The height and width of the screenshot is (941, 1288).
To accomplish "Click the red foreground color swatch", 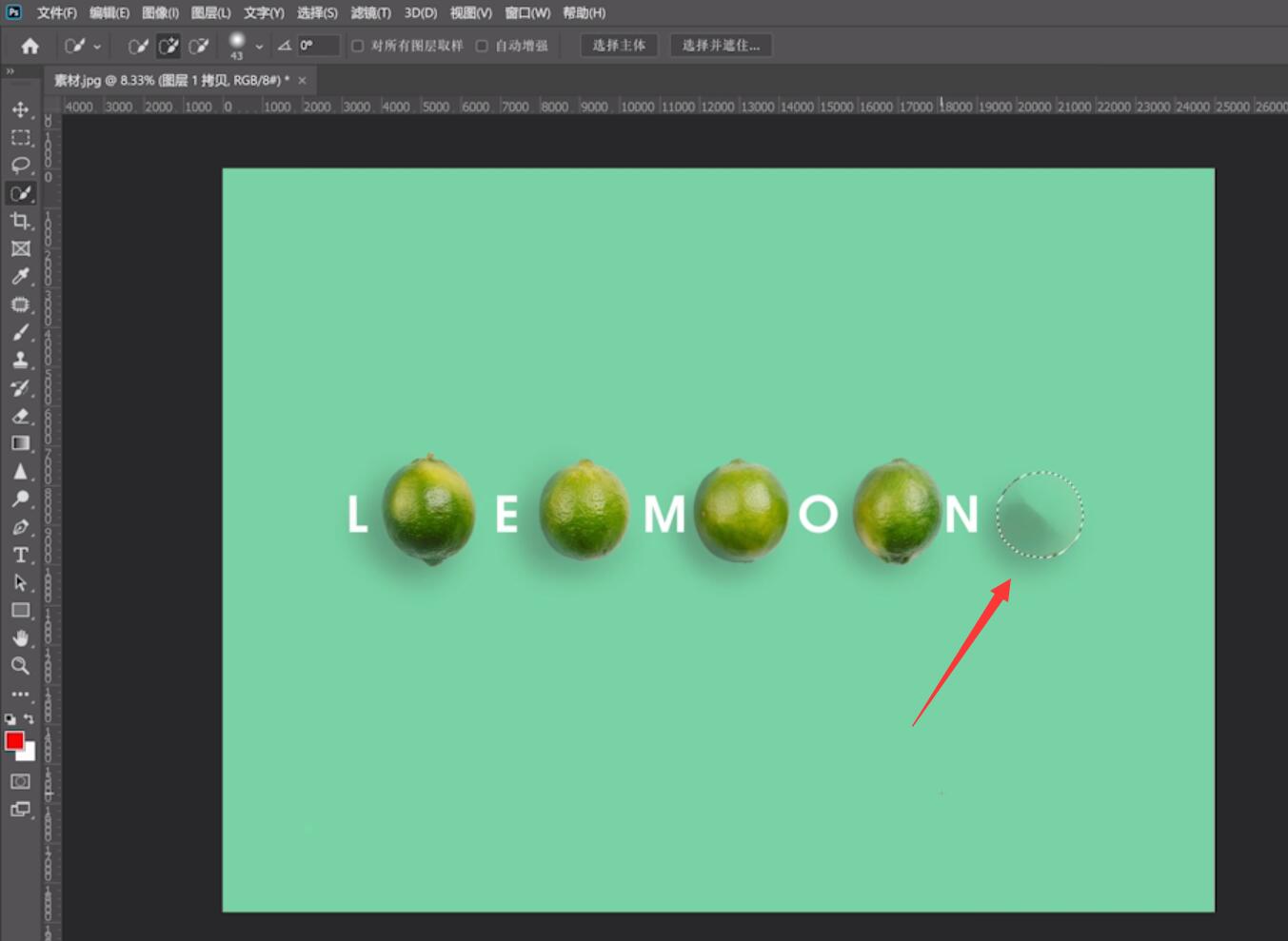I will point(13,740).
